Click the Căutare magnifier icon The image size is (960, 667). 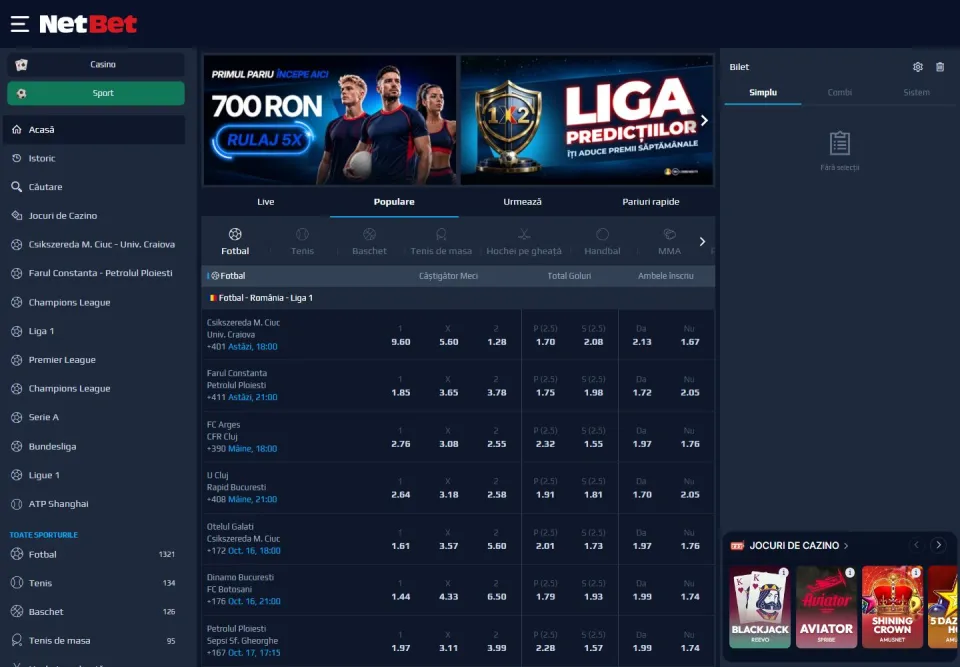17,187
